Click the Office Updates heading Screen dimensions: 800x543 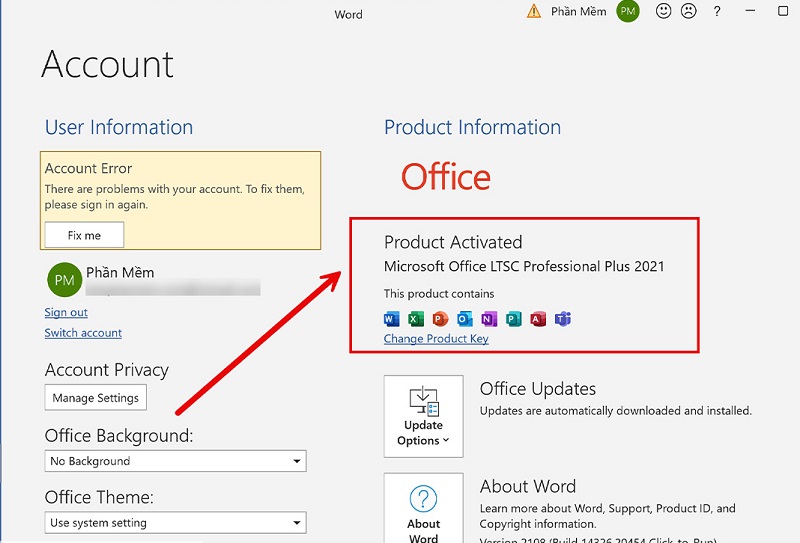click(x=538, y=389)
